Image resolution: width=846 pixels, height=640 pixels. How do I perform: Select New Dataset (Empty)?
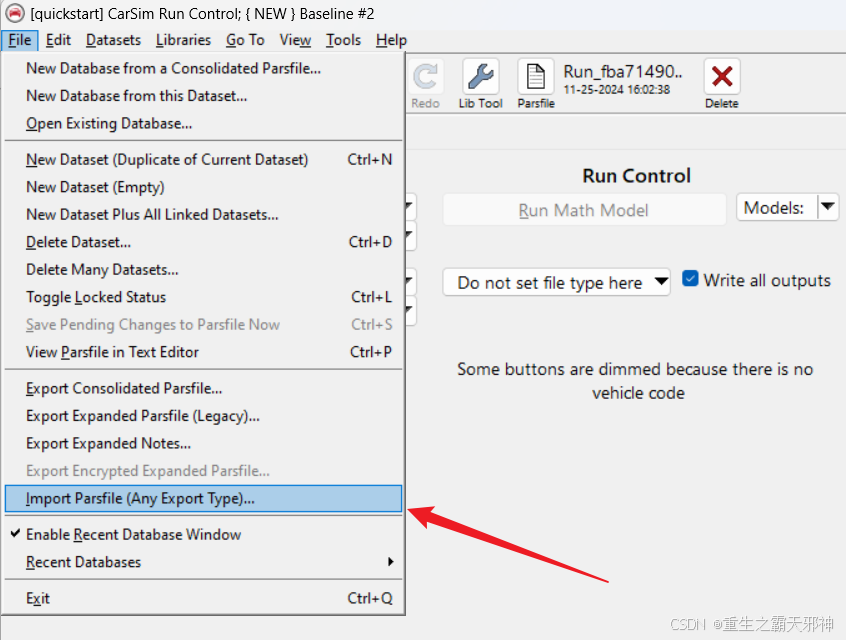(204, 187)
